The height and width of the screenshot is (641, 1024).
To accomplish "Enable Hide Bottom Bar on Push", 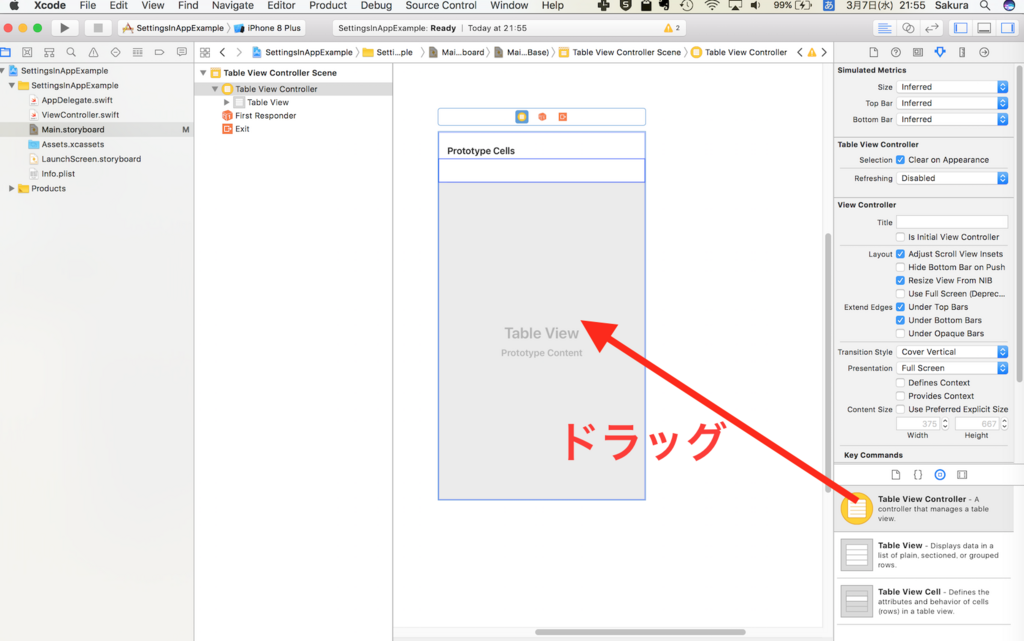I will [901, 267].
